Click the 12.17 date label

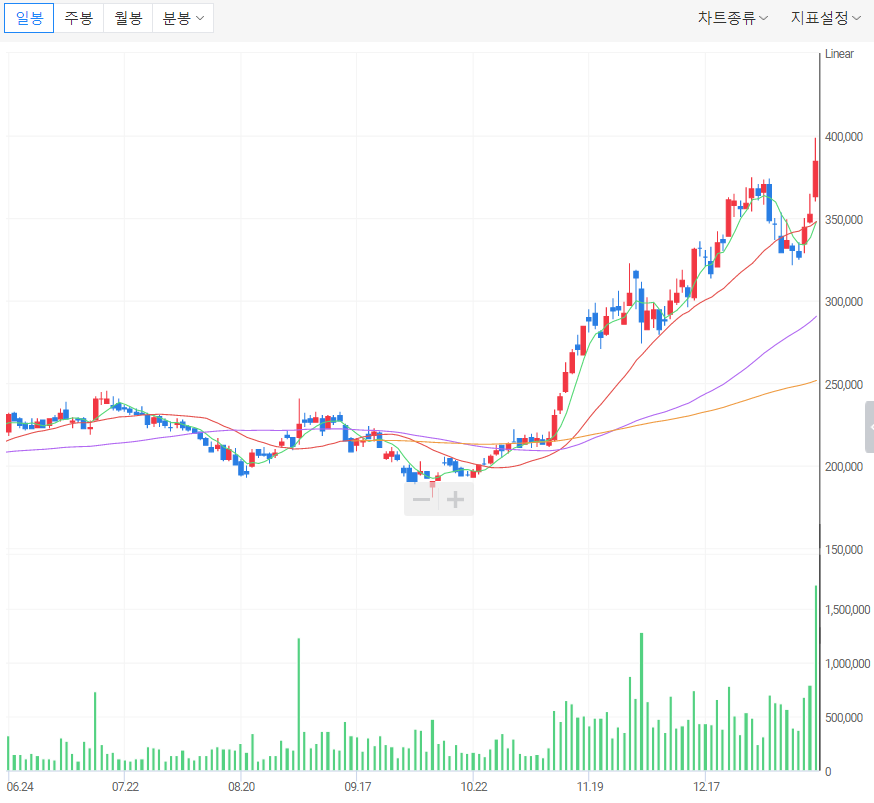[x=706, y=787]
